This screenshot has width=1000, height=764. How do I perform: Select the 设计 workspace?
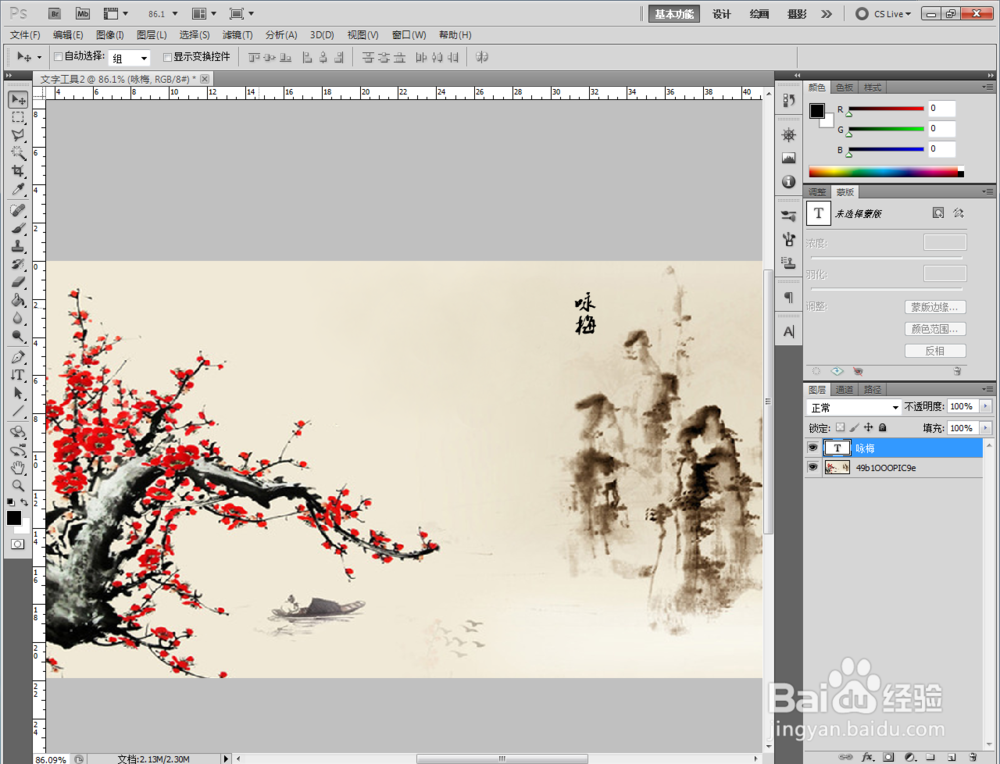click(x=721, y=14)
